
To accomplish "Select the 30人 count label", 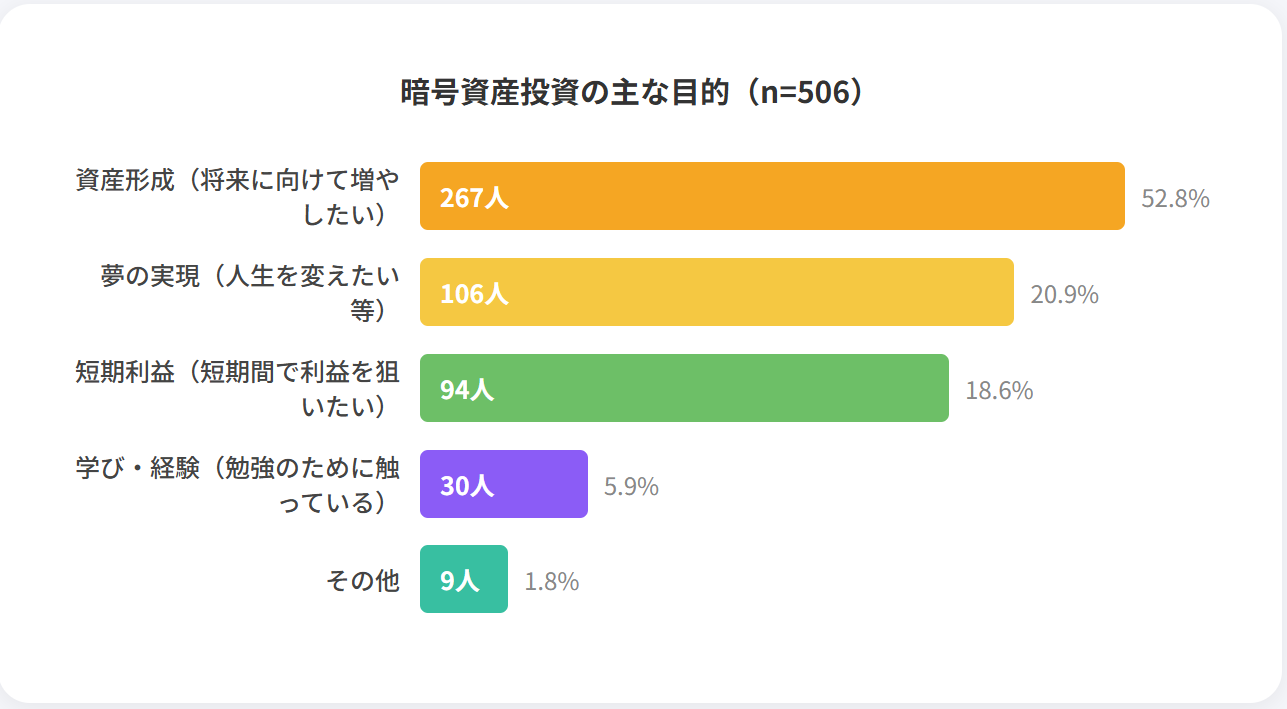I will pos(467,486).
